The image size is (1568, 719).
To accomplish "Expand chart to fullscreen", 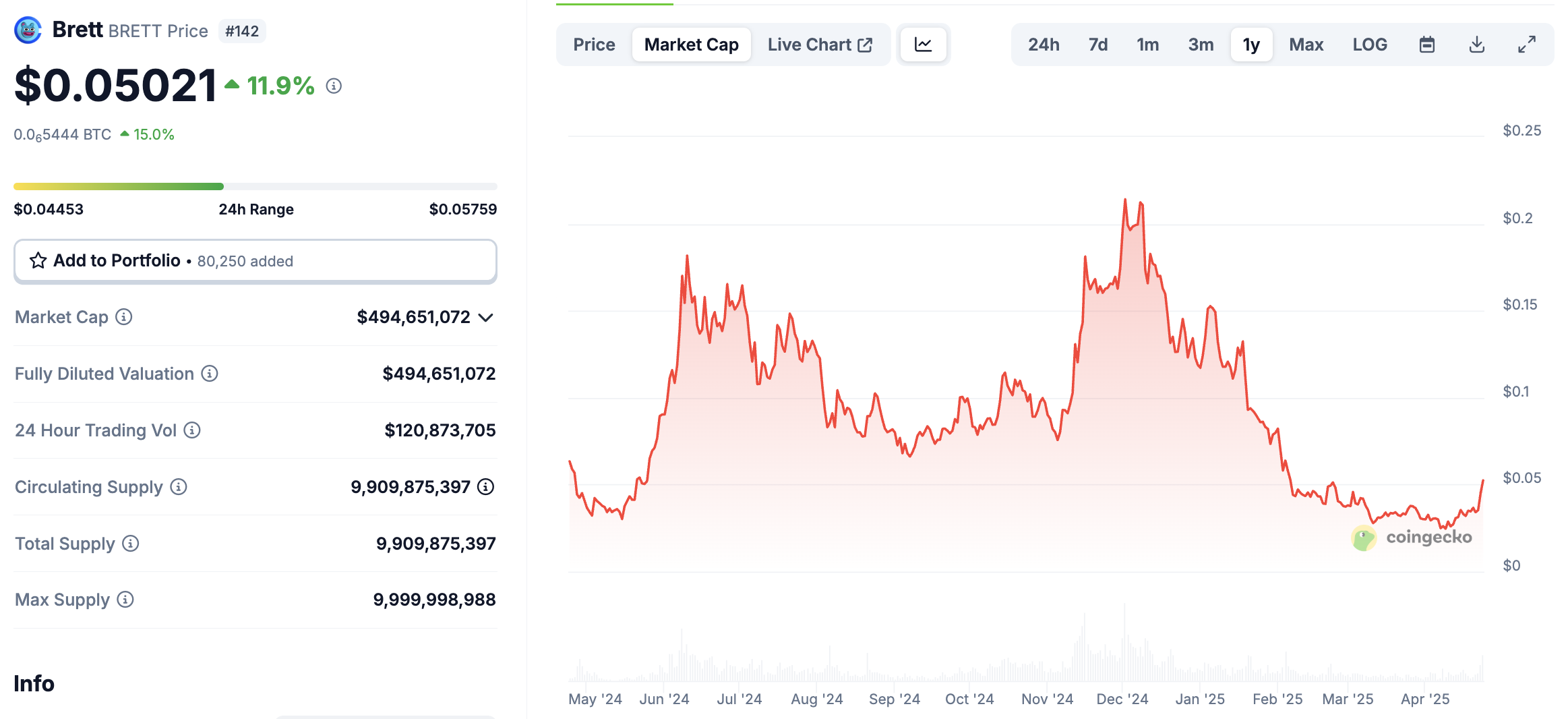I will (1526, 45).
